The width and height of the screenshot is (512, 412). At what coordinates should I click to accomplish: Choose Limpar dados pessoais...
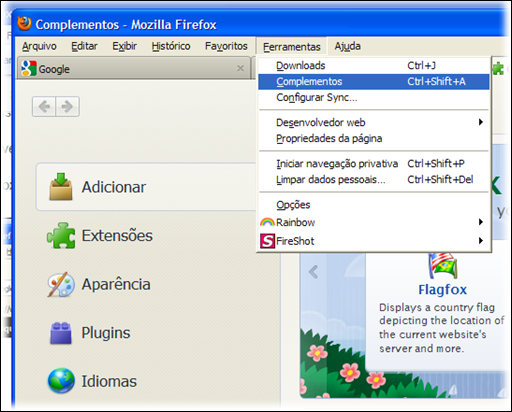click(374, 180)
